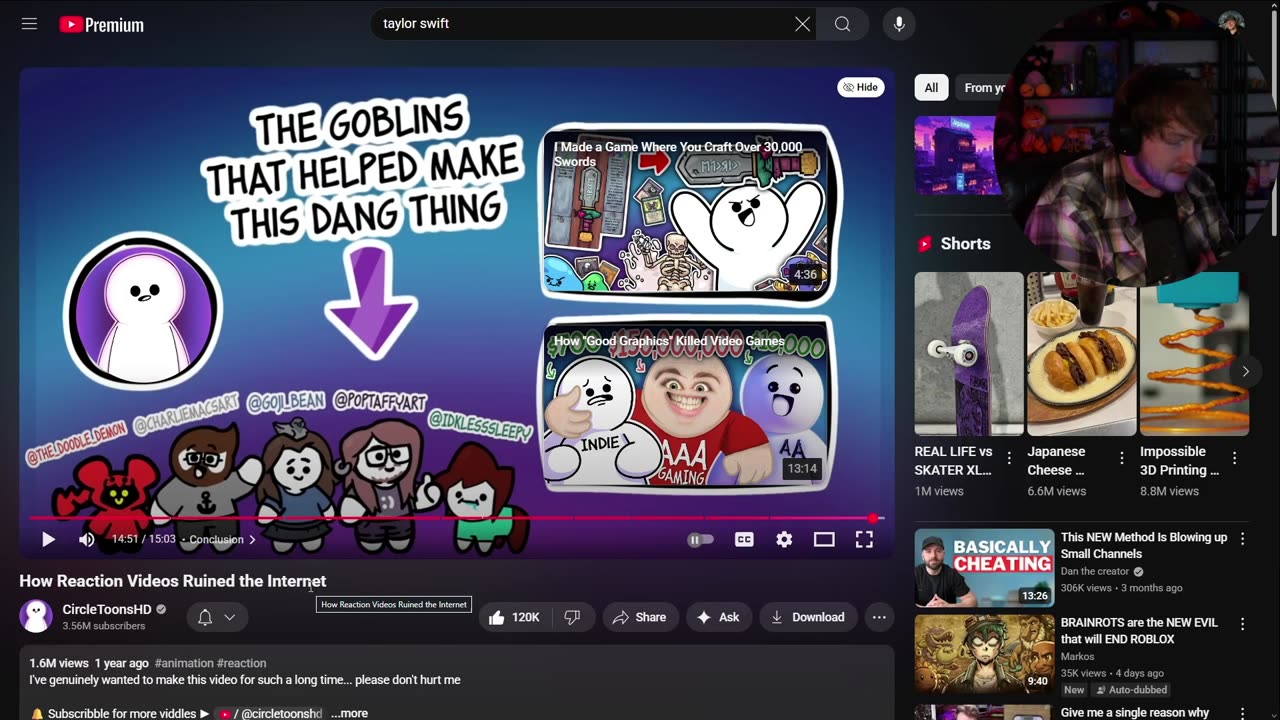Seek on the red video progress bar

point(456,518)
